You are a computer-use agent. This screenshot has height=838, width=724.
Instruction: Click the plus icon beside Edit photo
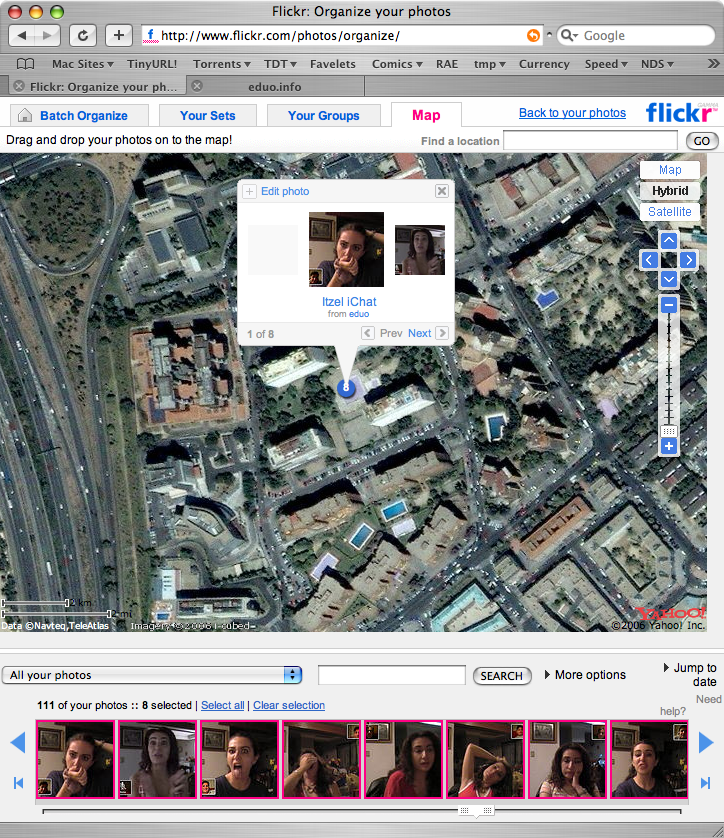[x=250, y=191]
